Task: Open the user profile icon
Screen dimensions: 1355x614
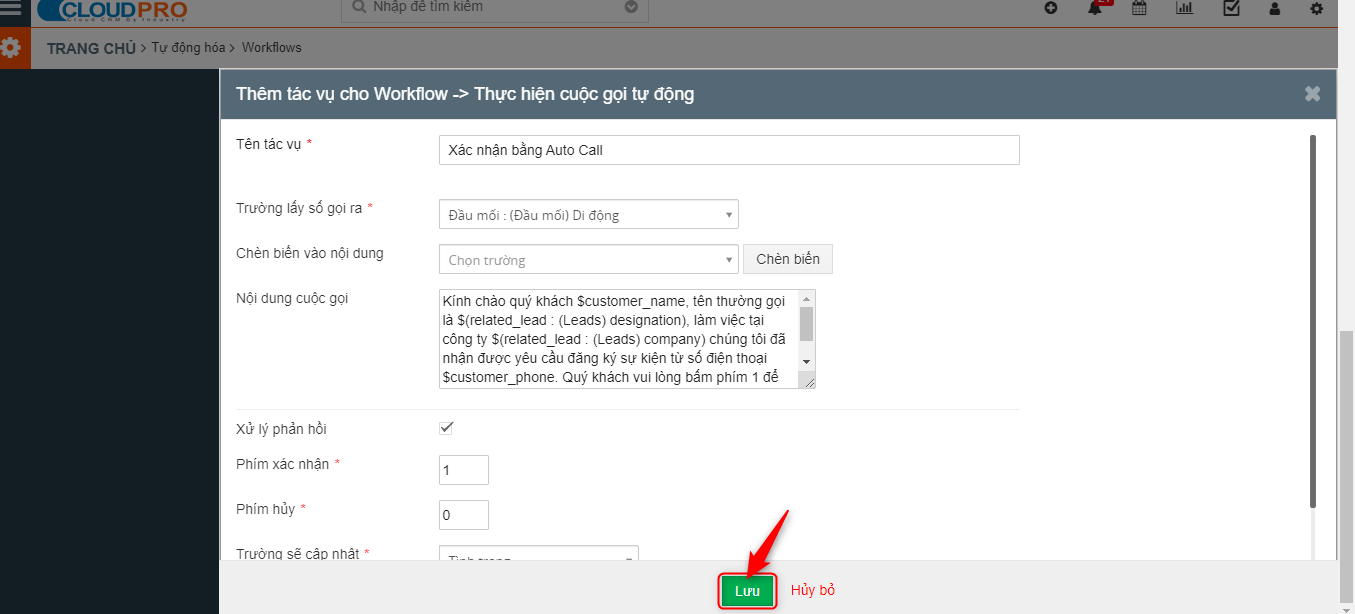Action: tap(1274, 8)
